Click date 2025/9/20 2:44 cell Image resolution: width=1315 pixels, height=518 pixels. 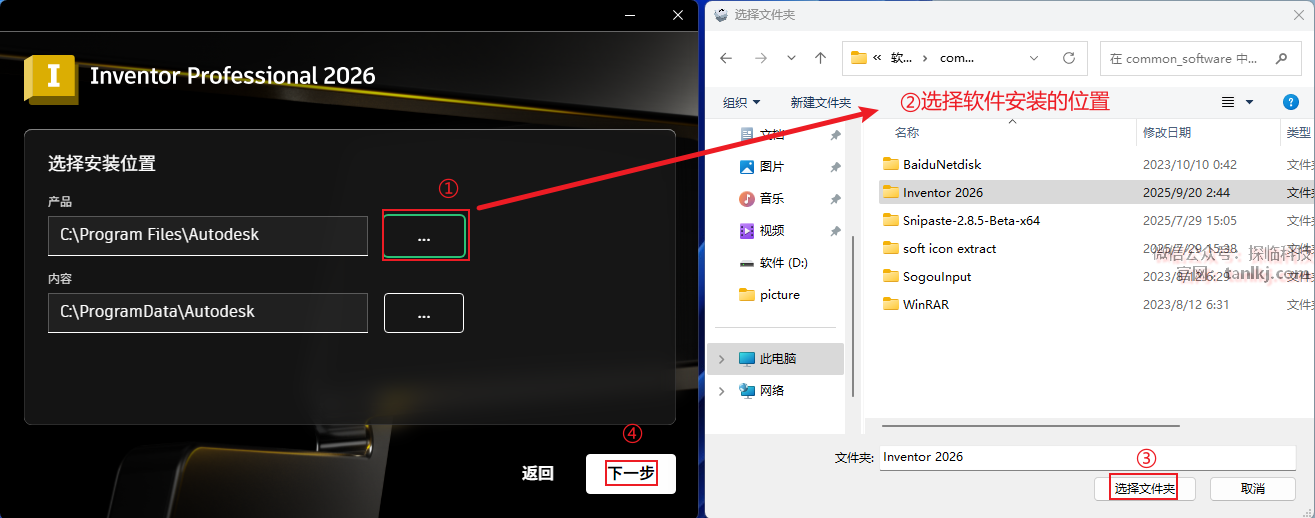[1186, 192]
